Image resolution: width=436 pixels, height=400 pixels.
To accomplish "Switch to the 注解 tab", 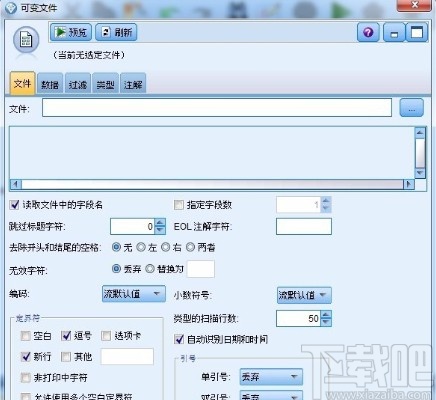I will coord(133,84).
